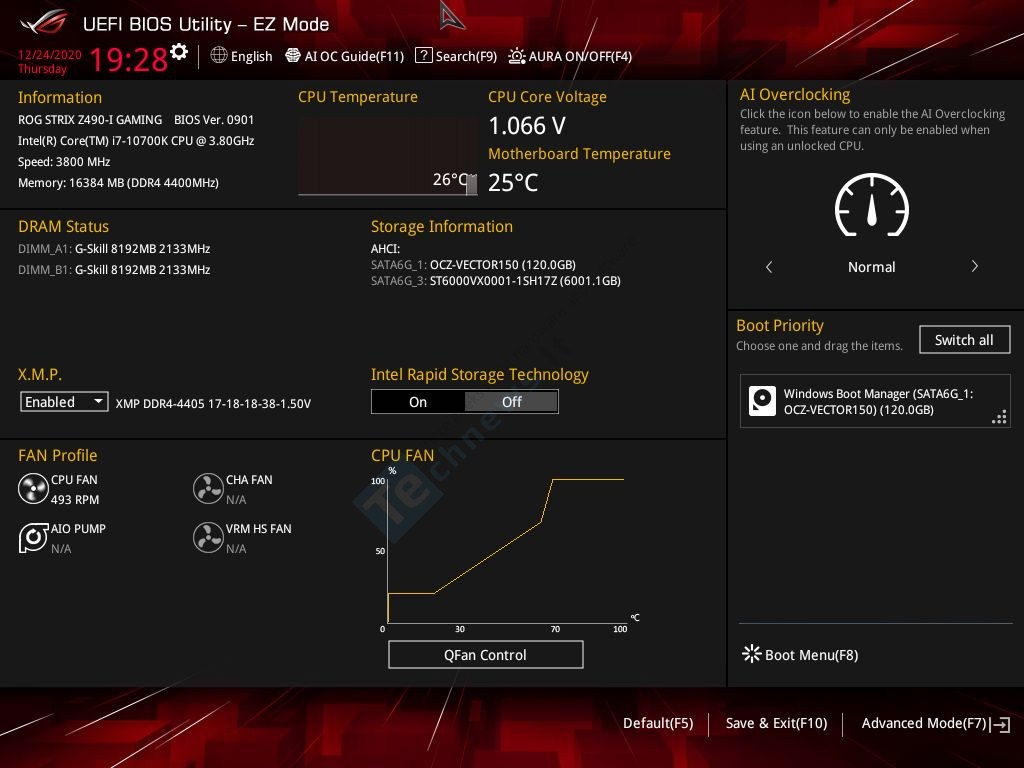The height and width of the screenshot is (768, 1024).
Task: Click the Windows Boot Manager disk icon
Action: click(762, 401)
